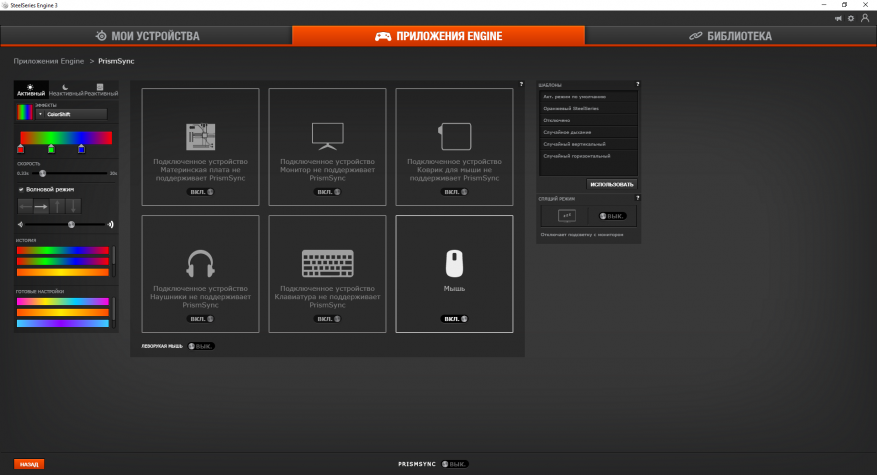Click the short-wave icon left of slider

[20, 224]
